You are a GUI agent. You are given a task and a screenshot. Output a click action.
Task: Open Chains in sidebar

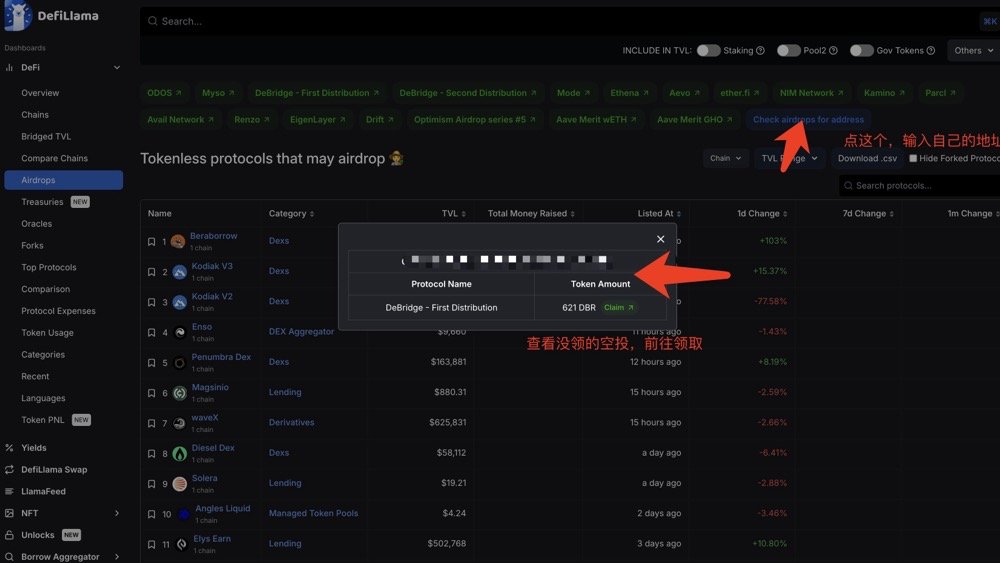(x=35, y=115)
